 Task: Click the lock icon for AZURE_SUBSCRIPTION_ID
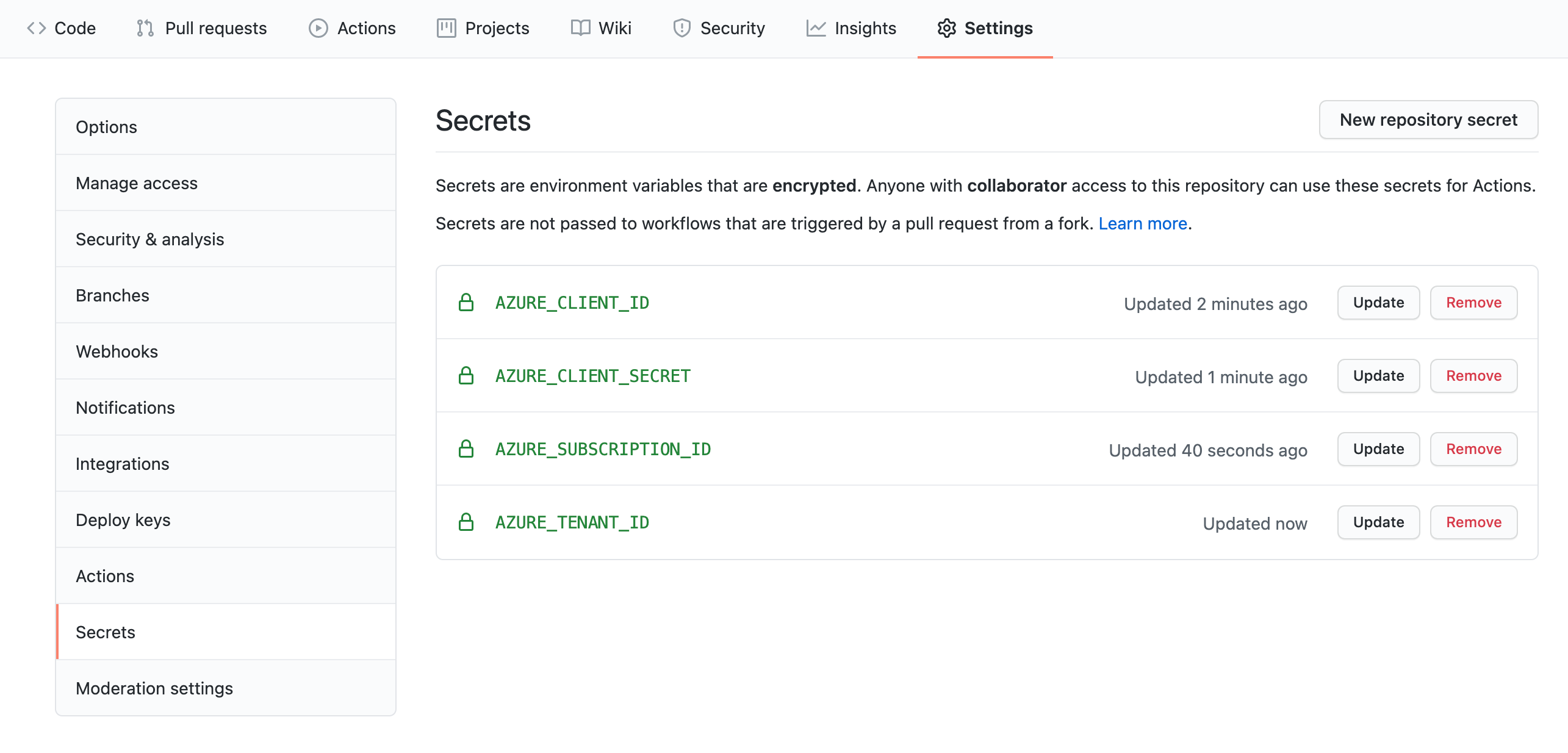(x=466, y=448)
